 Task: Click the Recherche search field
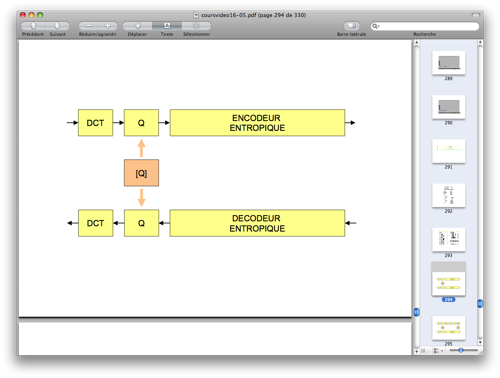425,26
